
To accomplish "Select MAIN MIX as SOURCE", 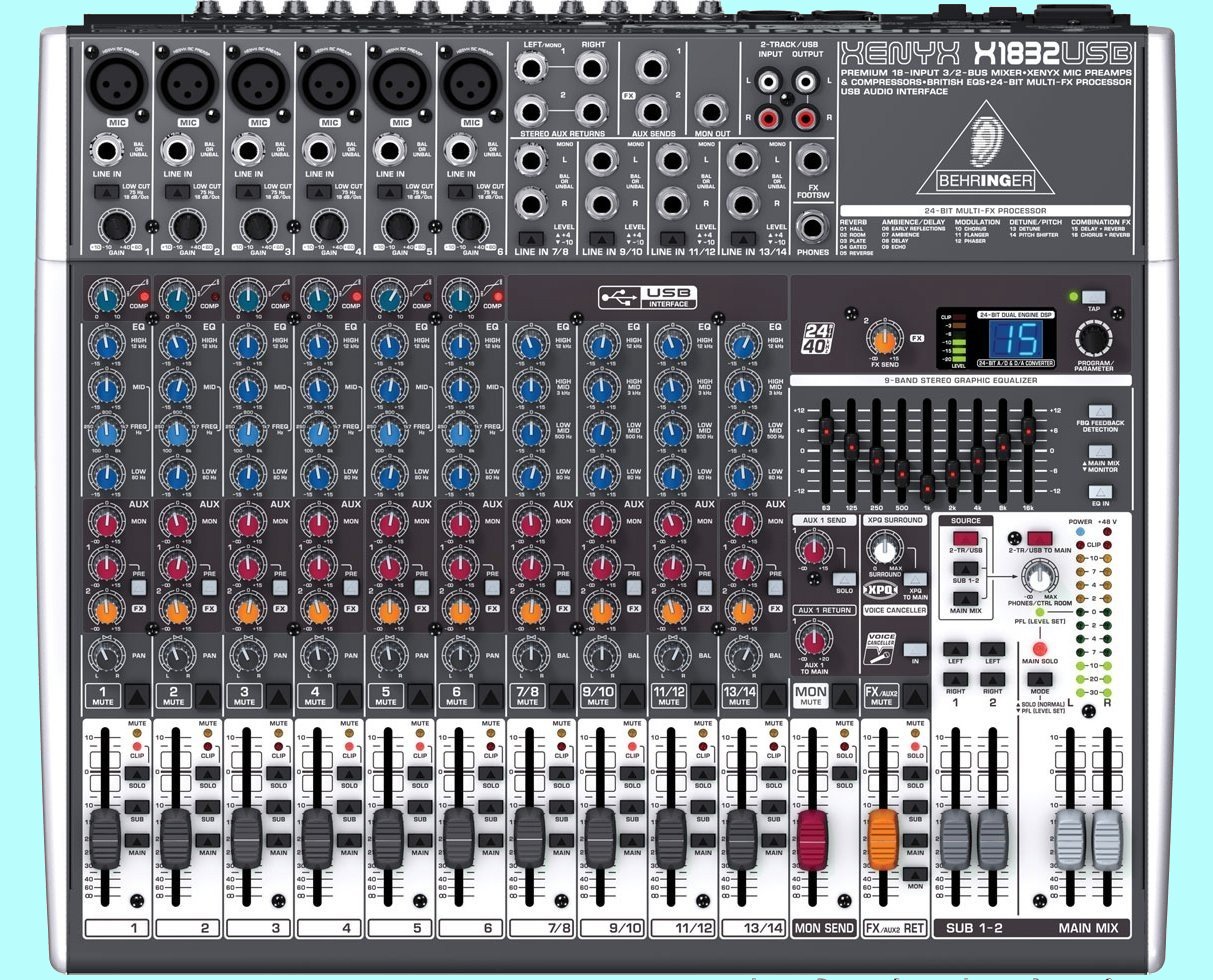I will click(964, 598).
